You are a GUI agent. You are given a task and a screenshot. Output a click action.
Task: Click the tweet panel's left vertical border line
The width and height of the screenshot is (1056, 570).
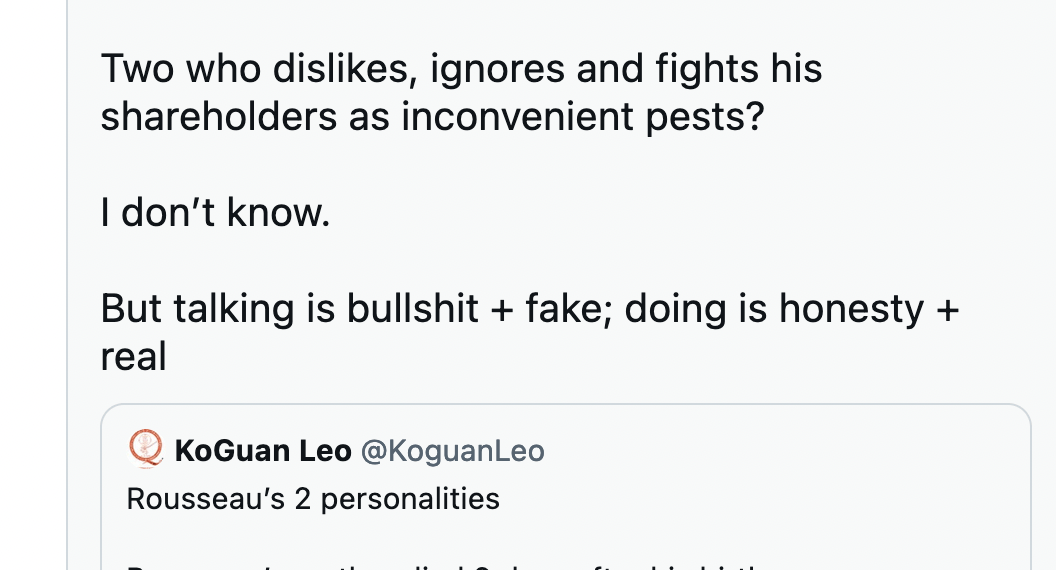[67, 285]
